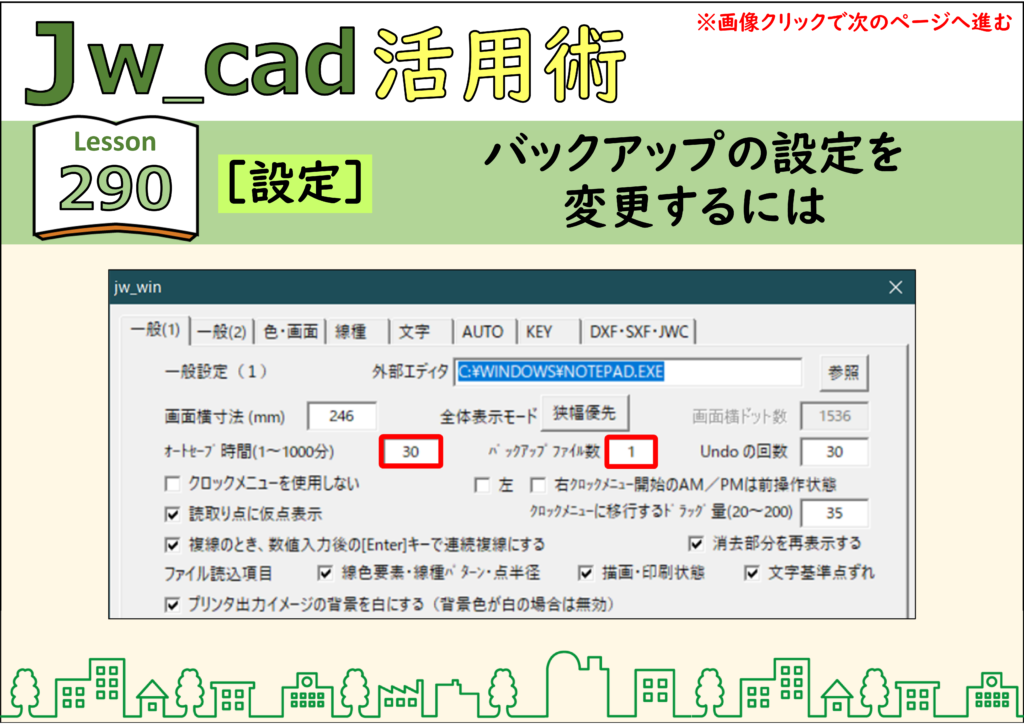Click the 画面横寸法 (mm) field
The image size is (1024, 724).
pyautogui.click(x=342, y=416)
